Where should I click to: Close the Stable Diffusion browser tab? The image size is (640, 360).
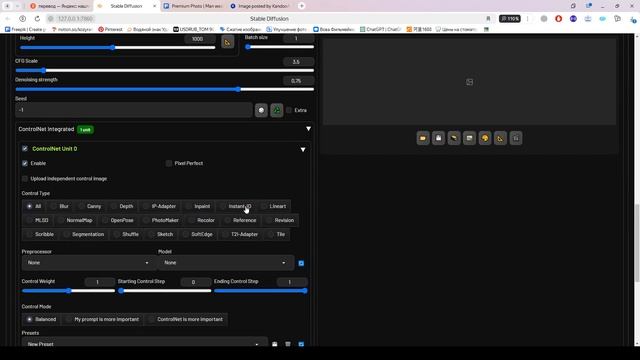(x=154, y=6)
